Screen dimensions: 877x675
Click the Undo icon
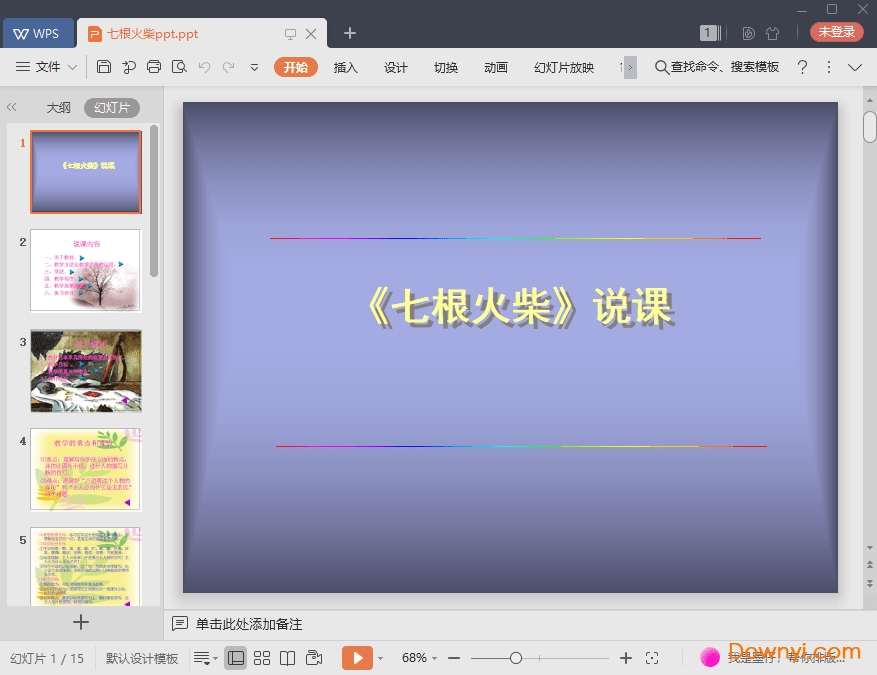click(204, 67)
